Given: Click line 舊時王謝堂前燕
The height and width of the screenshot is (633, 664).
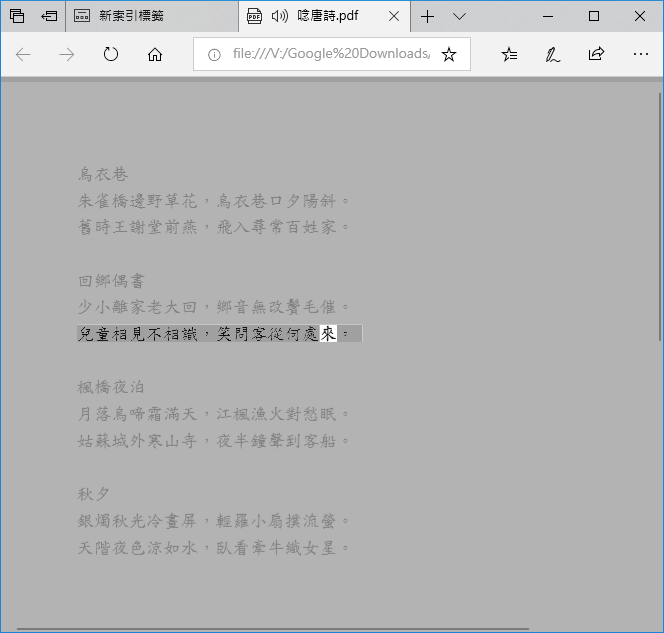Looking at the screenshot, I should click(x=138, y=227).
